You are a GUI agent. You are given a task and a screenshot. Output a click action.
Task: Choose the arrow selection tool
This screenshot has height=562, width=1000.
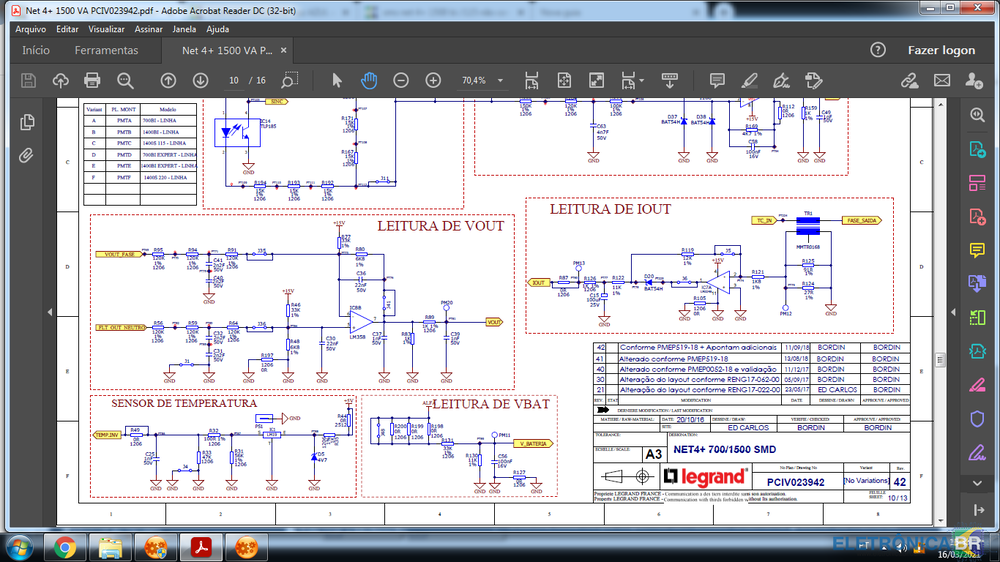(337, 80)
